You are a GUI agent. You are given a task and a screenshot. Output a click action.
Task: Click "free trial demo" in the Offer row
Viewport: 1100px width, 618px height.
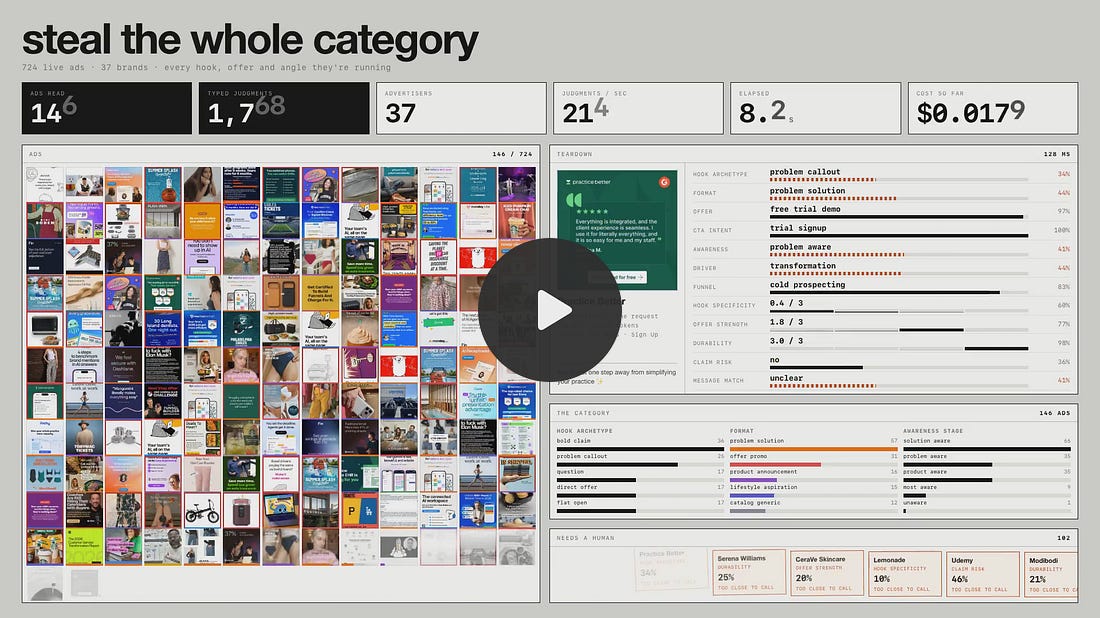[805, 209]
